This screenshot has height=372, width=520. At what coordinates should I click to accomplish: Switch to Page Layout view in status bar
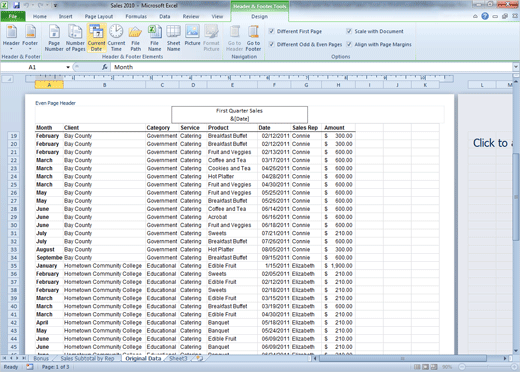coord(425,367)
